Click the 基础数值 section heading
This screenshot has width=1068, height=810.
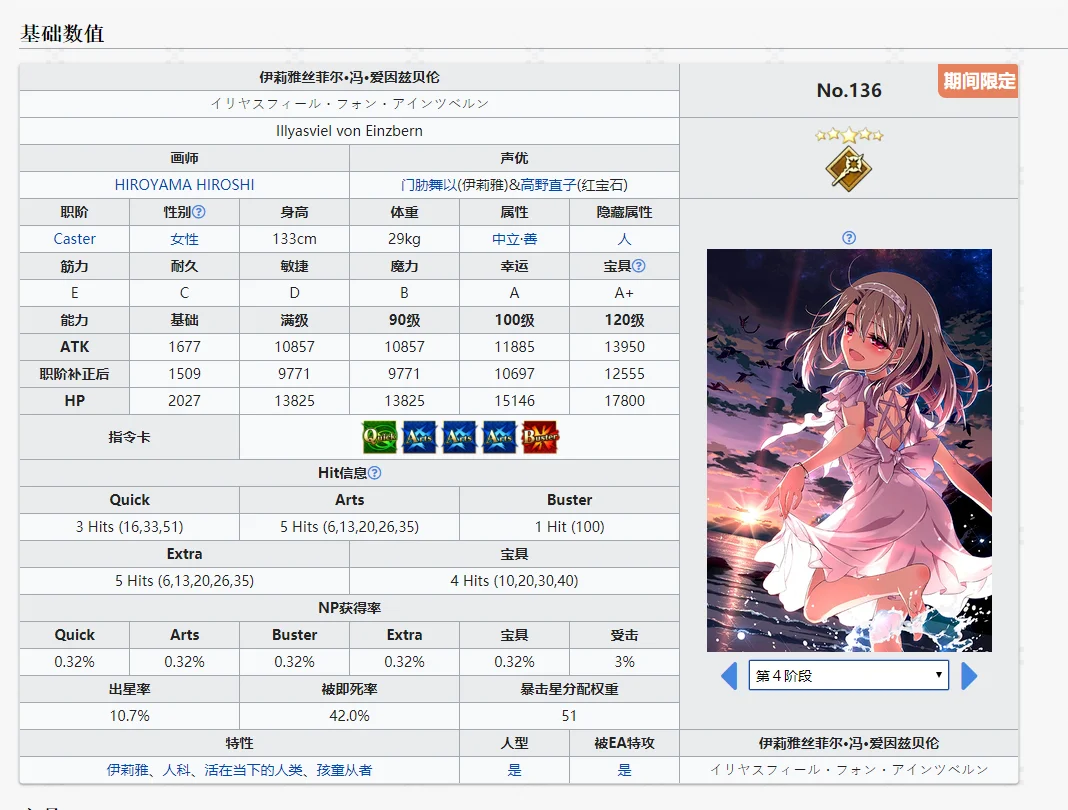click(62, 33)
